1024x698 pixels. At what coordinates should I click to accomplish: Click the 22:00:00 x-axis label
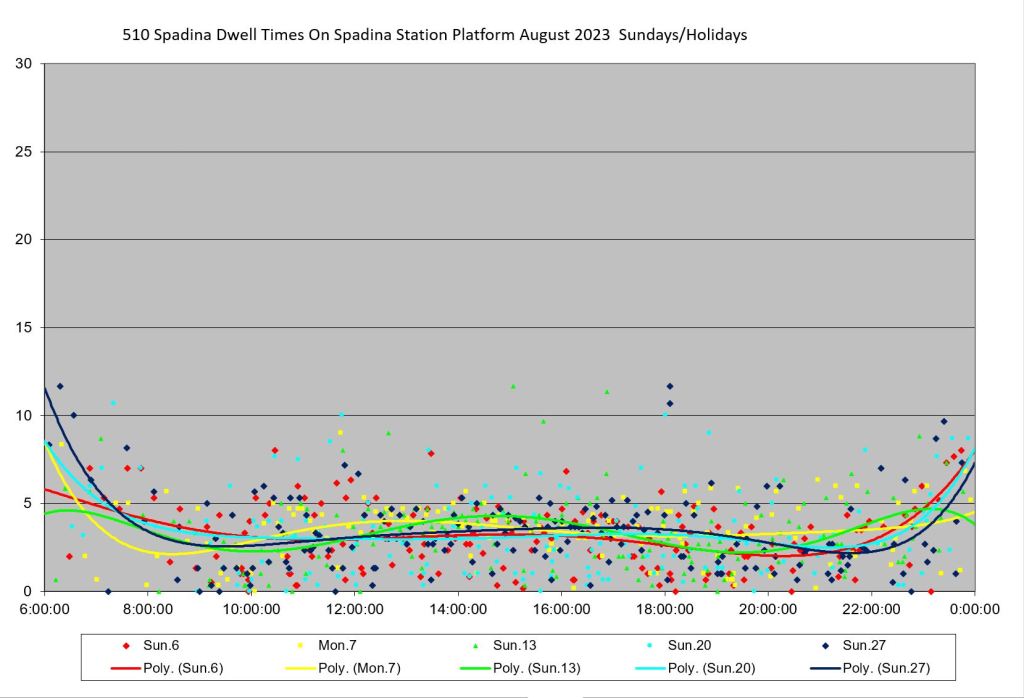(872, 607)
